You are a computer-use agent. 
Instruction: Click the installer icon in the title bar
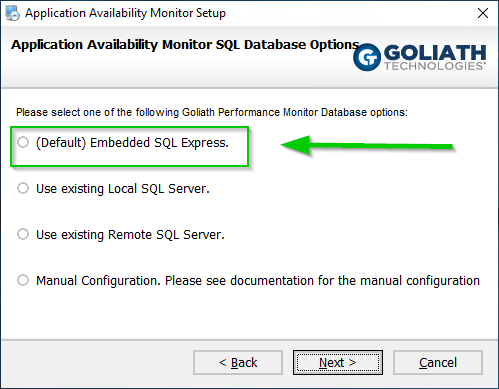point(12,13)
